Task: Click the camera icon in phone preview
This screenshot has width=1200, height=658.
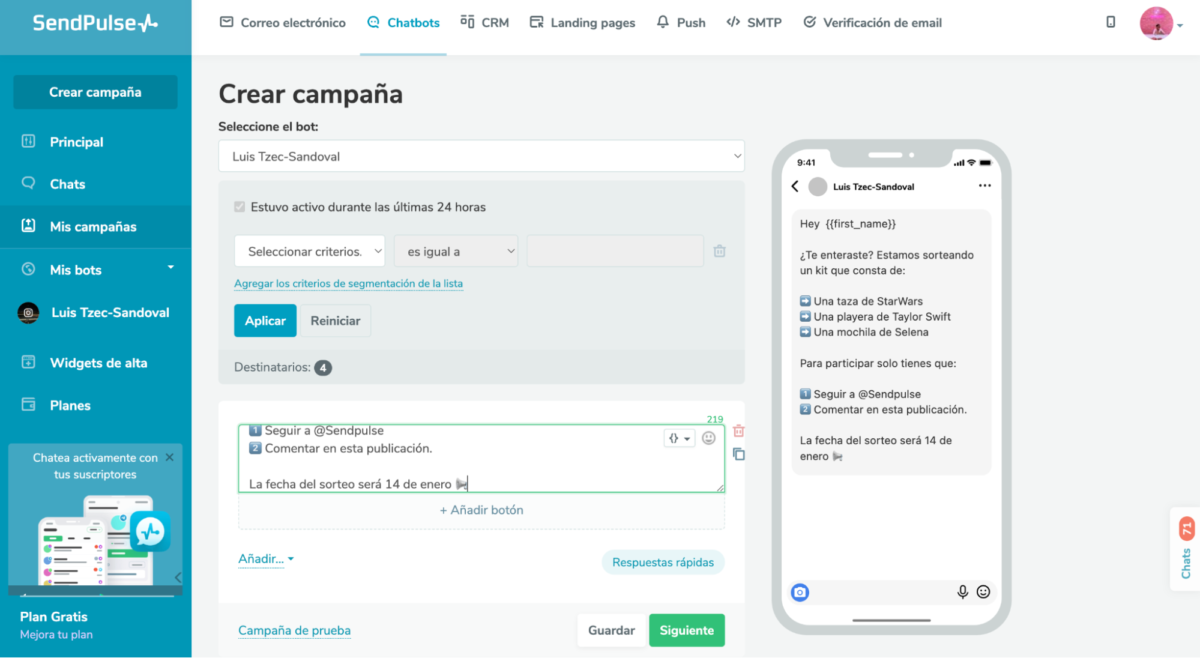Action: tap(800, 592)
